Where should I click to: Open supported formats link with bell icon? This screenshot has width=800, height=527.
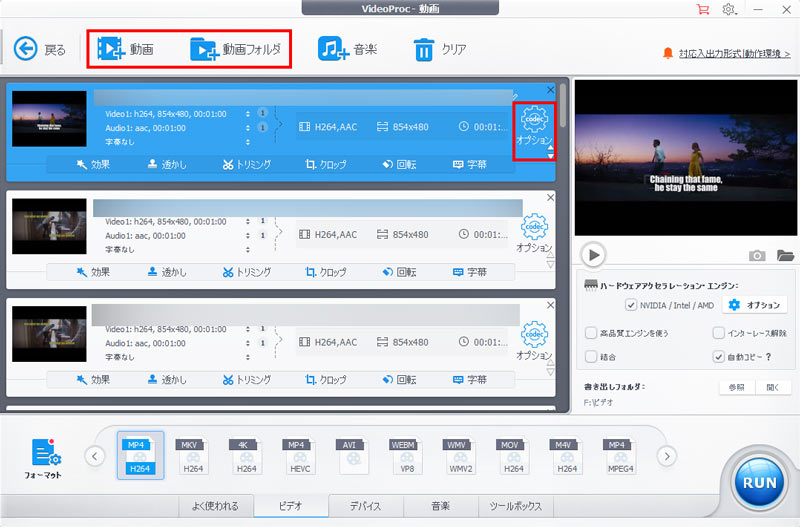point(727,53)
